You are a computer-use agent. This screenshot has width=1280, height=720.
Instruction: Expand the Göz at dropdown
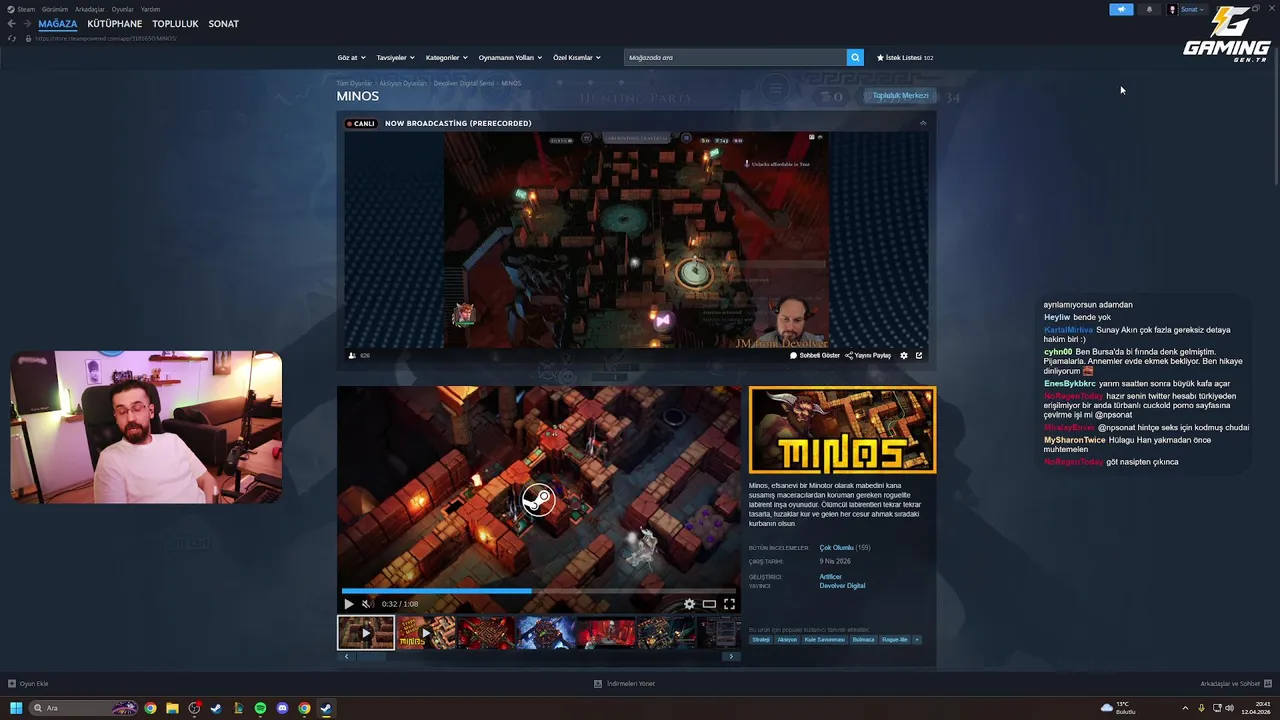[x=352, y=57]
